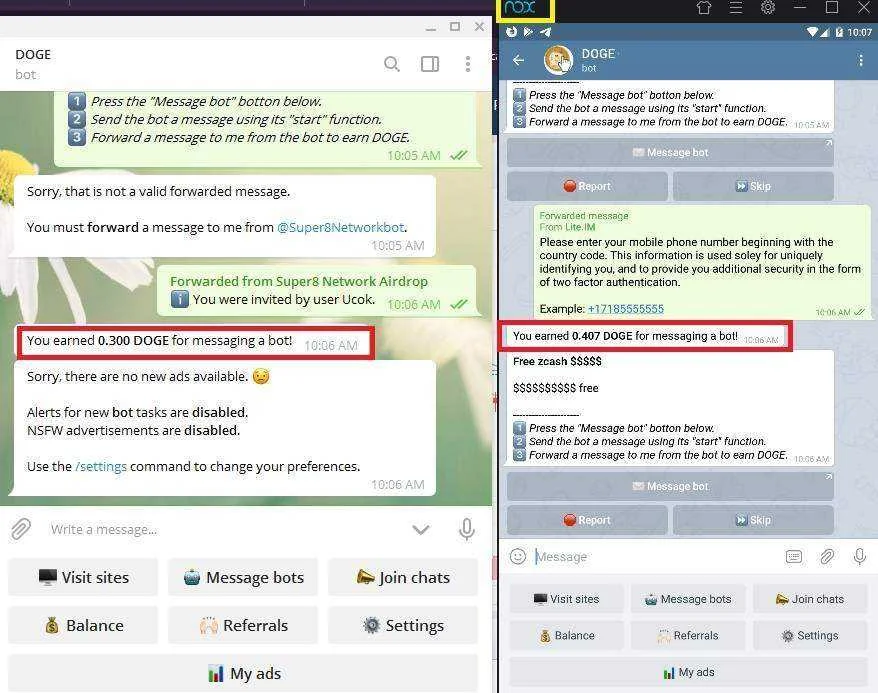Click Join chats in the desktop bot keyboard
Viewport: 878px width, 693px height.
point(403,577)
